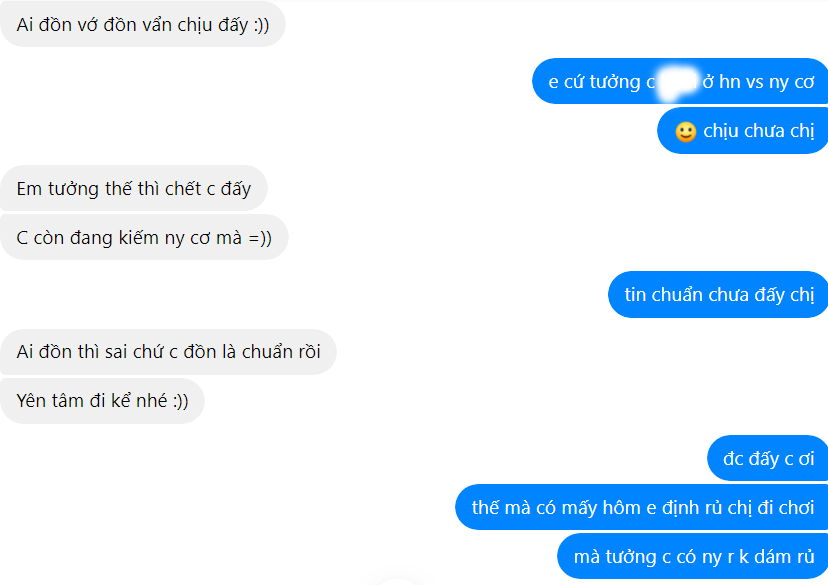The width and height of the screenshot is (828, 585).
Task: Select the 'đc đấy c ơi' bubble
Action: coord(768,458)
